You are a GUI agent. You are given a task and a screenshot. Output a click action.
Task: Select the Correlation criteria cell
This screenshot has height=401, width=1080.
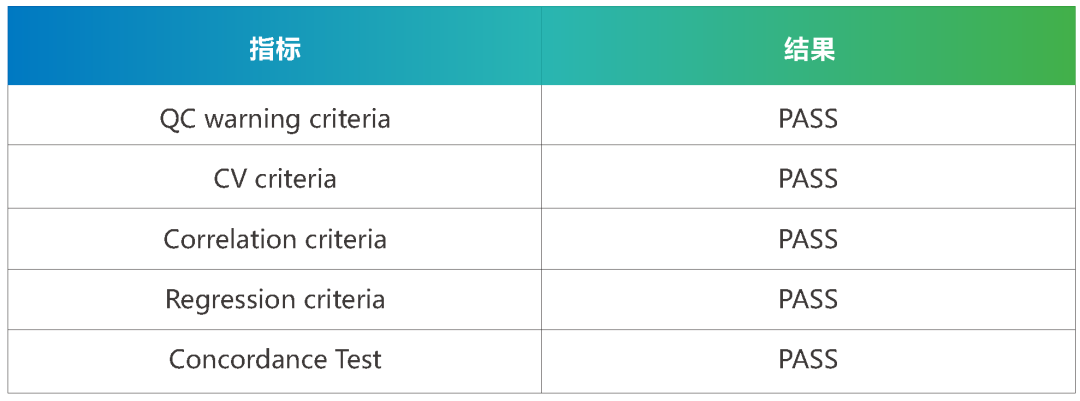coord(275,239)
